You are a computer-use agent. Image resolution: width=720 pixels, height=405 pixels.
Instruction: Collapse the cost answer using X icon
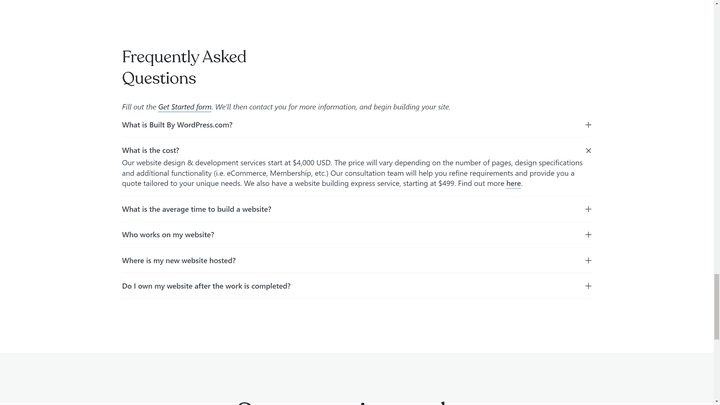point(588,151)
